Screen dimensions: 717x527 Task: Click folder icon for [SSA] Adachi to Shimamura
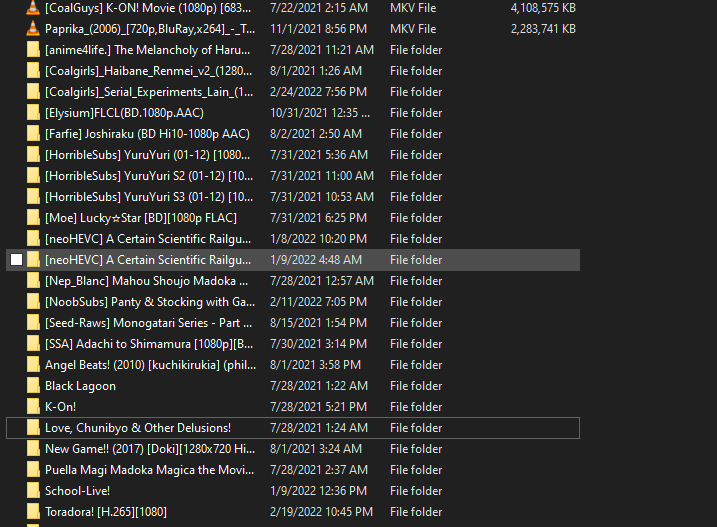33,344
